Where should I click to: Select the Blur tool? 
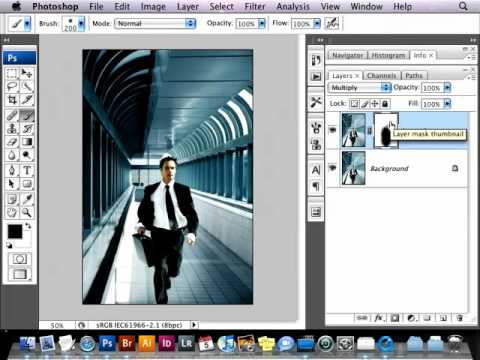[x=12, y=155]
